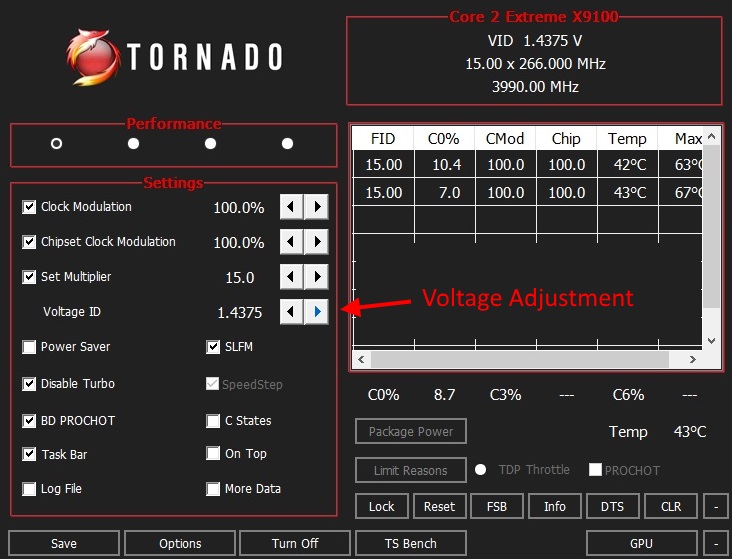Click the Reset button
The width and height of the screenshot is (732, 559).
tap(439, 506)
